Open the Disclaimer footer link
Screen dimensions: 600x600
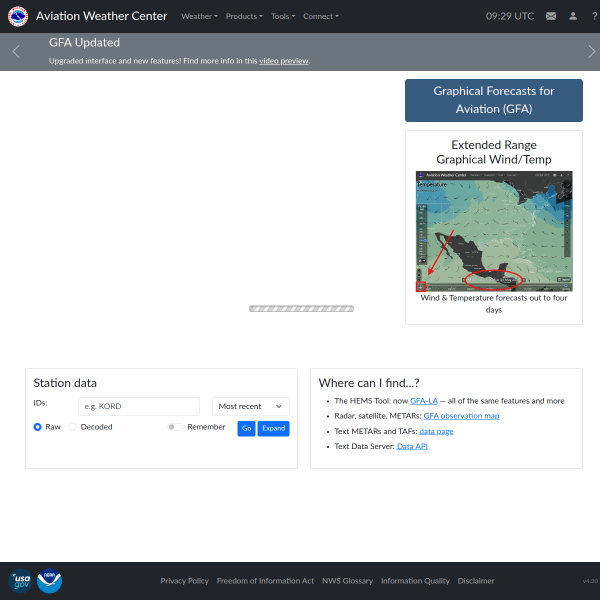point(476,581)
